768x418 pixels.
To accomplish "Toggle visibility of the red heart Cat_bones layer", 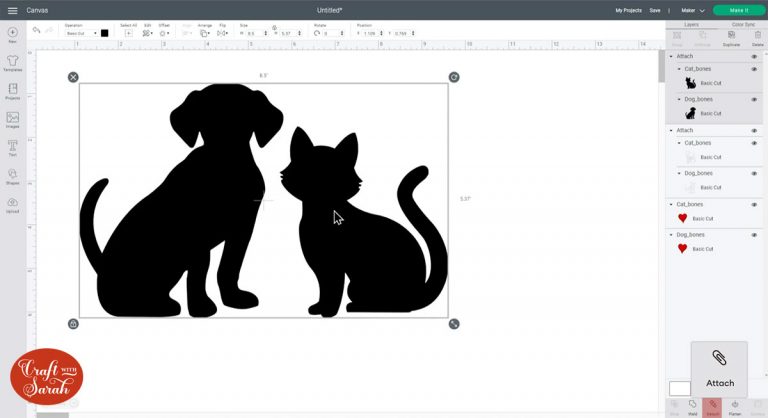I will click(754, 204).
